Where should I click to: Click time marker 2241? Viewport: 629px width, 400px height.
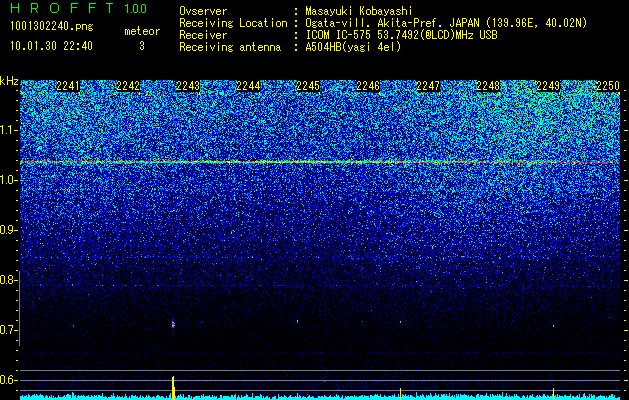(68, 86)
